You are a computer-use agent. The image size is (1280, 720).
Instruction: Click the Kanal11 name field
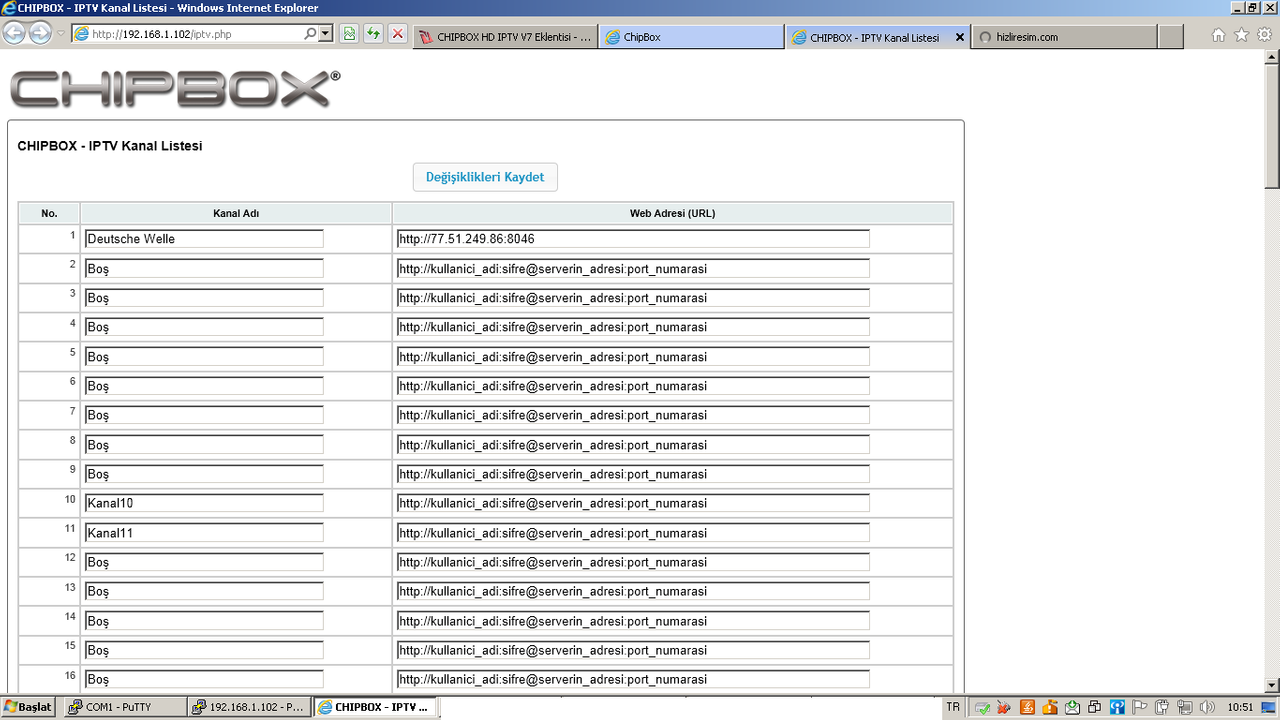204,533
